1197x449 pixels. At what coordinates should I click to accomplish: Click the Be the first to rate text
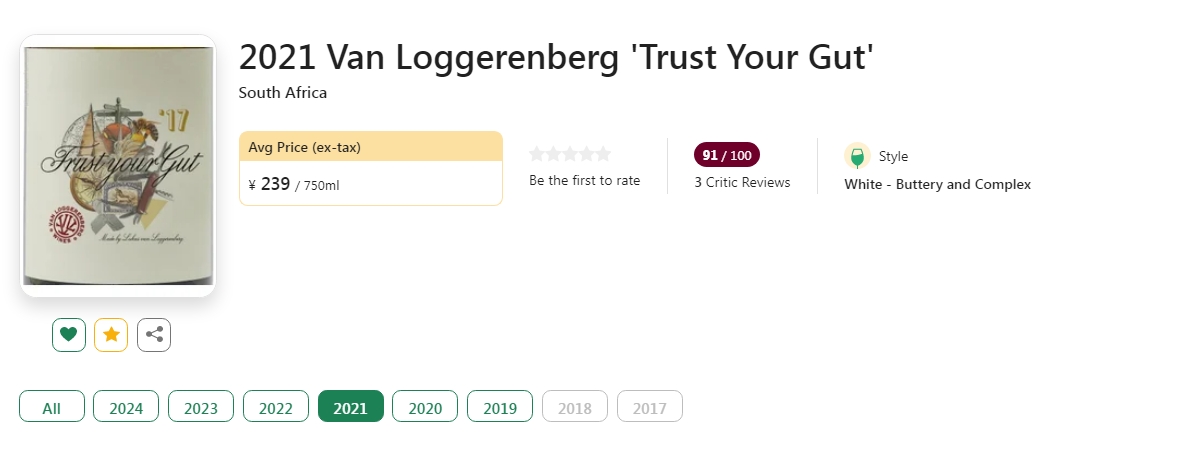click(x=584, y=181)
